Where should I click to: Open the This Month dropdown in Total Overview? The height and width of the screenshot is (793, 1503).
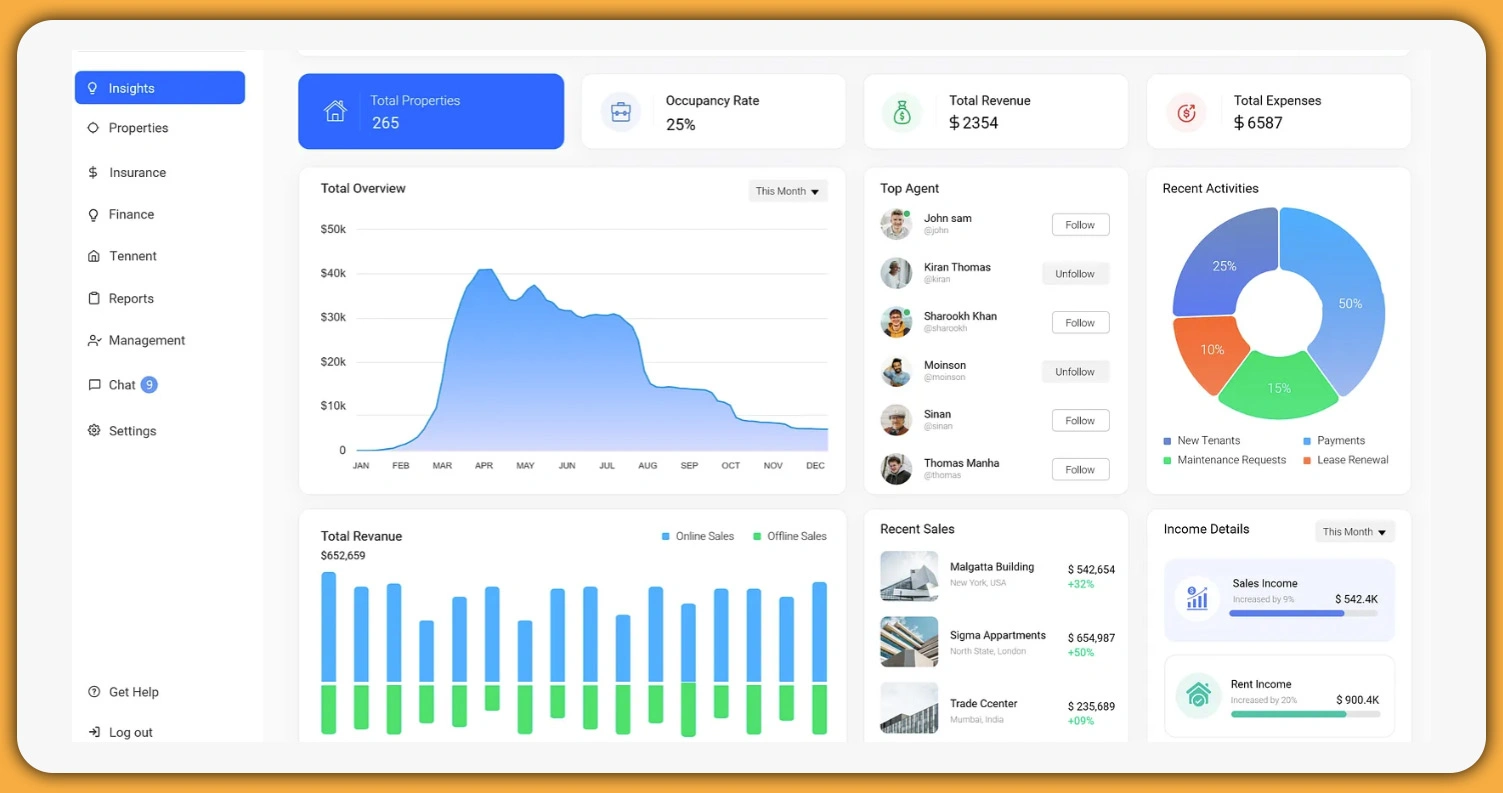(x=787, y=190)
